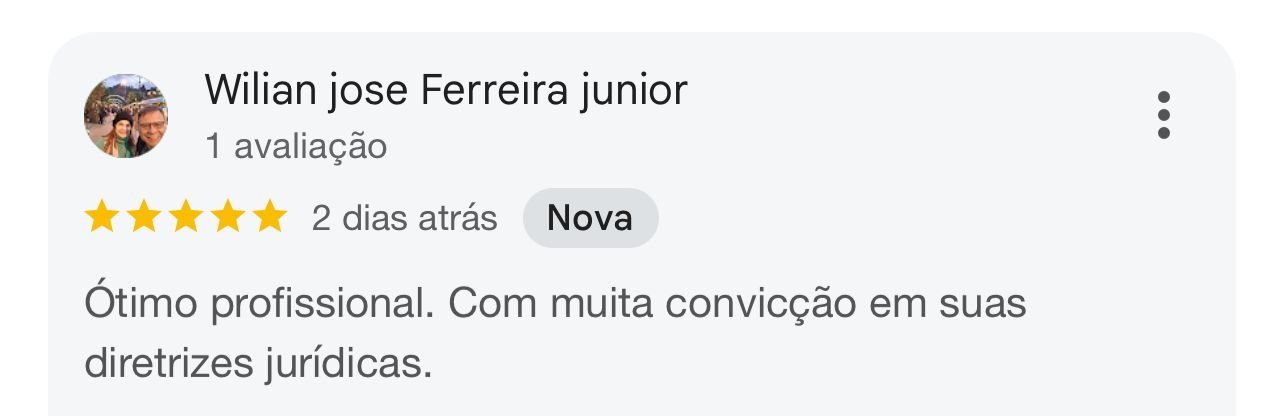This screenshot has height=416, width=1284.
Task: Open Wilian jose Ferreira junior's profile name
Action: [x=445, y=90]
